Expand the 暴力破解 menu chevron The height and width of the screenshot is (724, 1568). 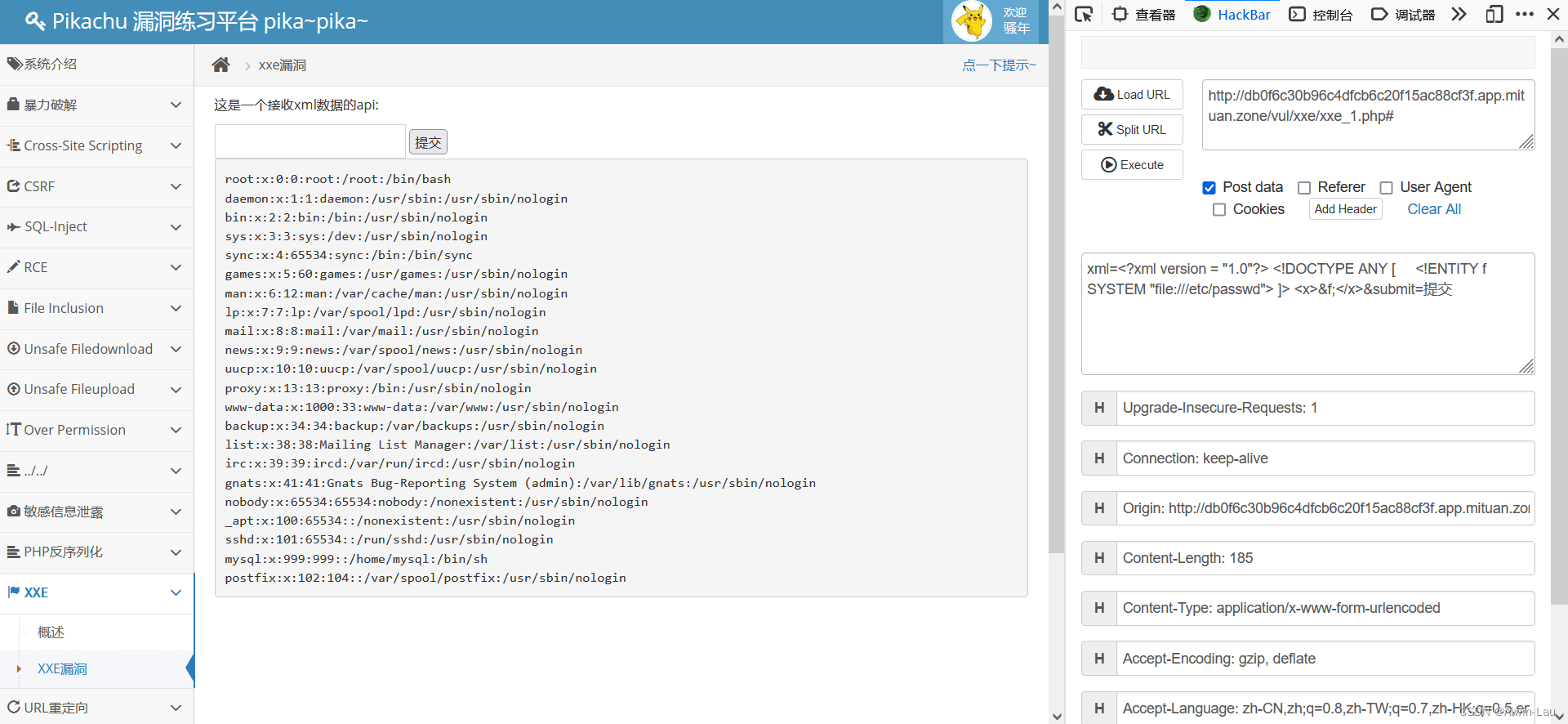point(176,105)
